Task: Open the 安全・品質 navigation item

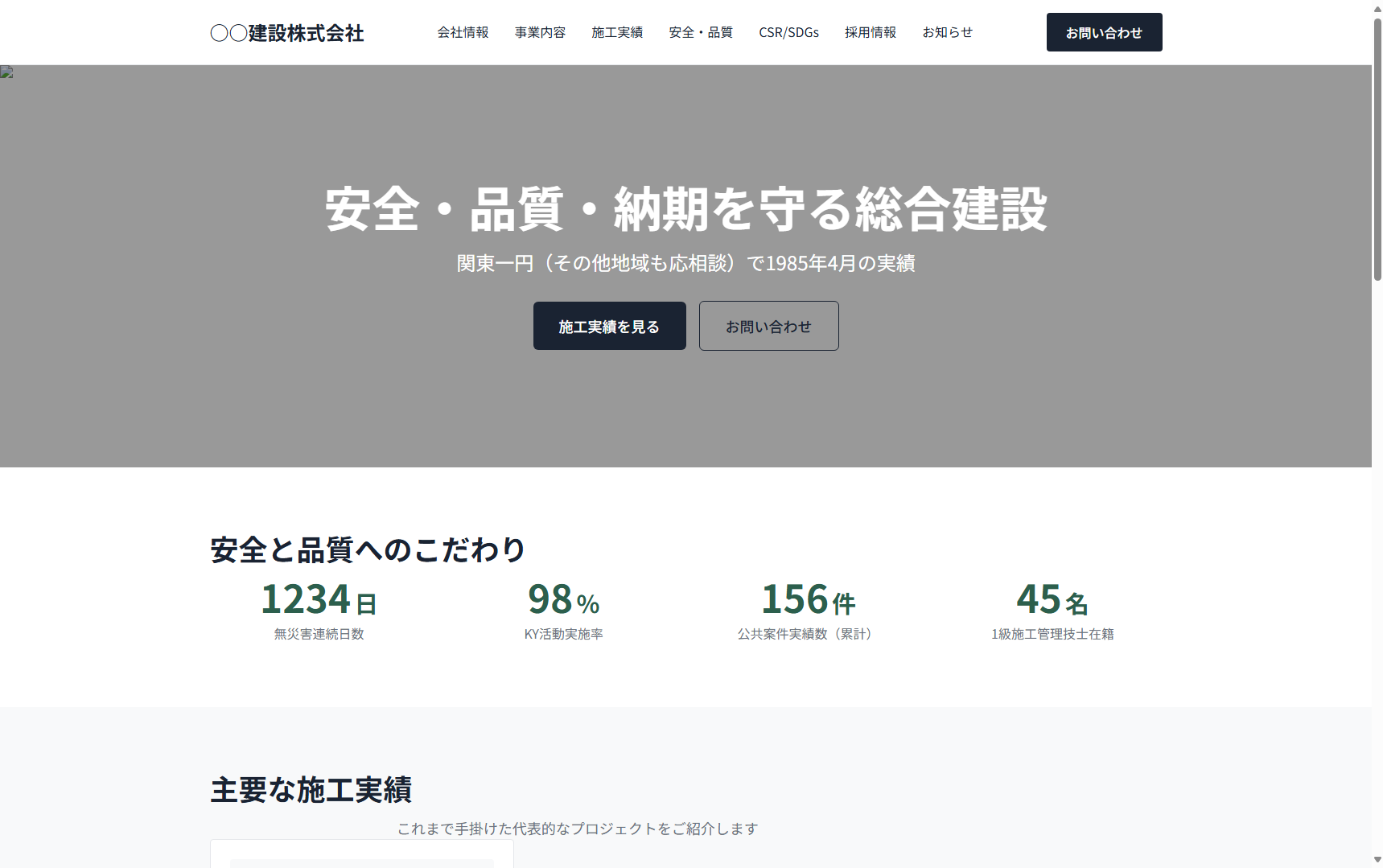Action: (700, 32)
